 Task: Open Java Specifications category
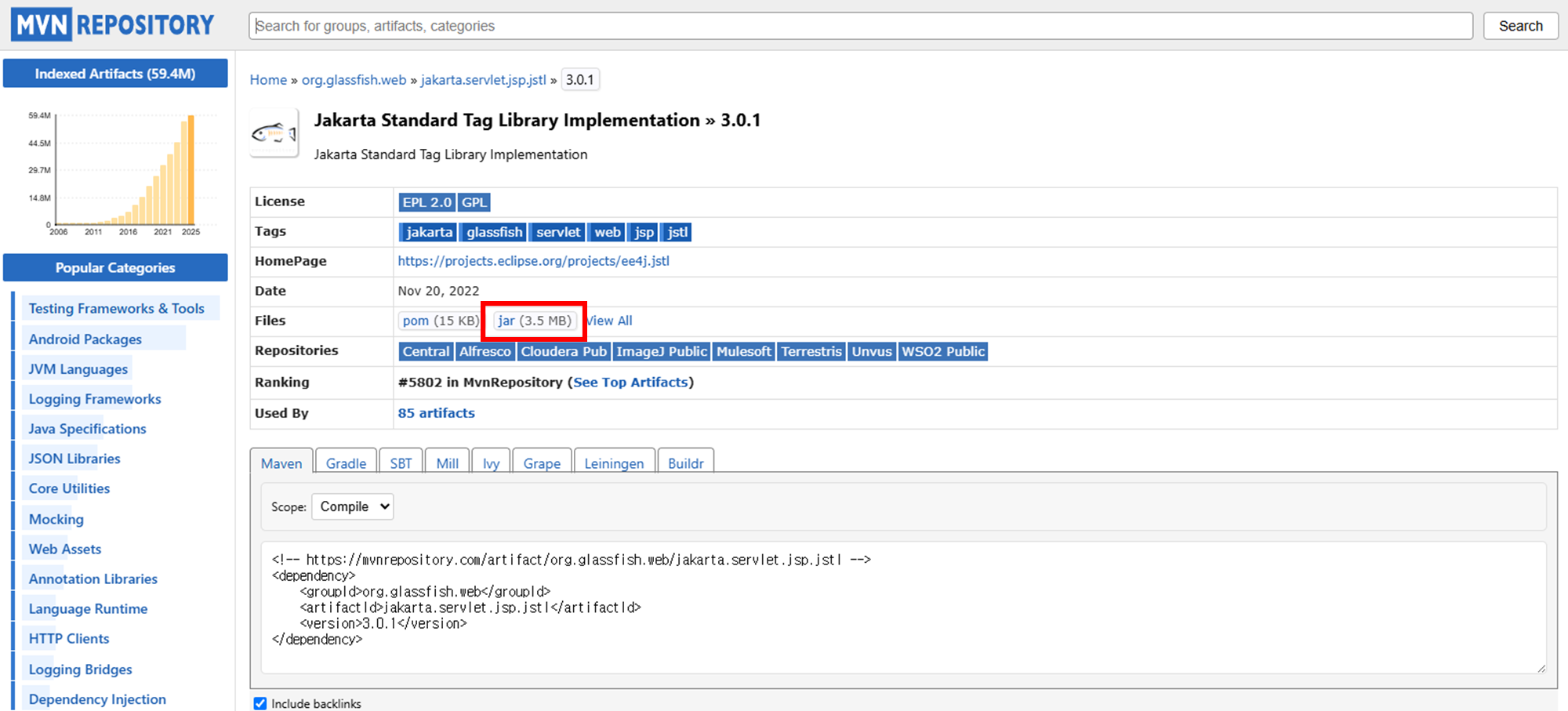87,429
